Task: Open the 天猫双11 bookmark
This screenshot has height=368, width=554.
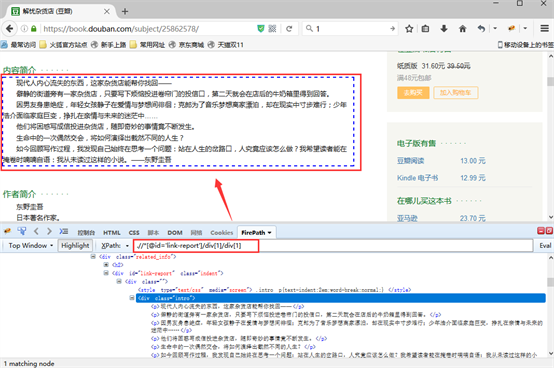Action: [225, 45]
